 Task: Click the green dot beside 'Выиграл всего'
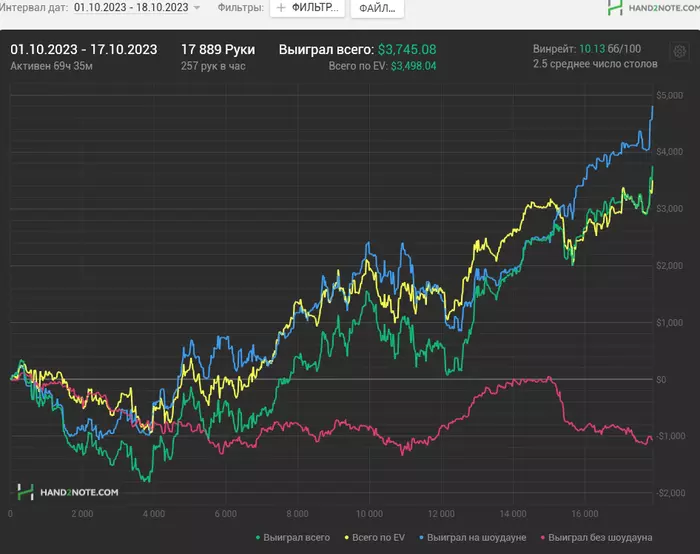click(x=258, y=537)
